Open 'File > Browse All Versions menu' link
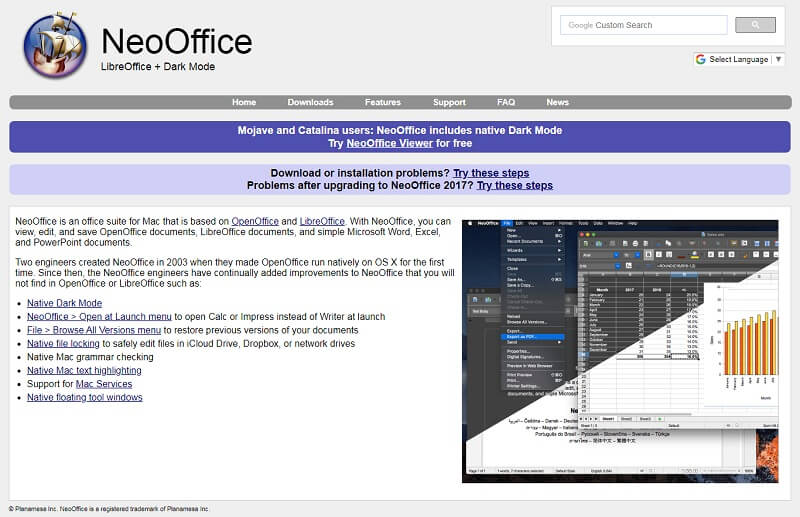Viewport: 800px width, 517px height. pyautogui.click(x=94, y=330)
